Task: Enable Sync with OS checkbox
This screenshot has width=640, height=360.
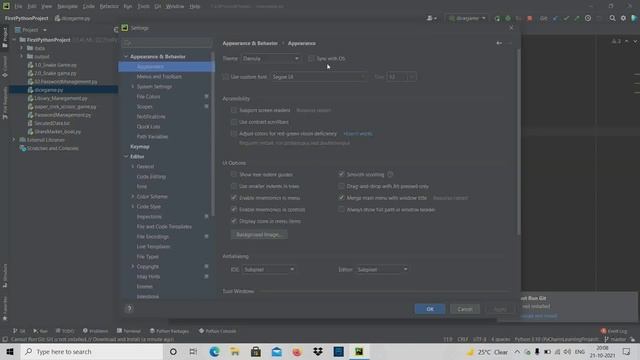Action: coord(311,58)
